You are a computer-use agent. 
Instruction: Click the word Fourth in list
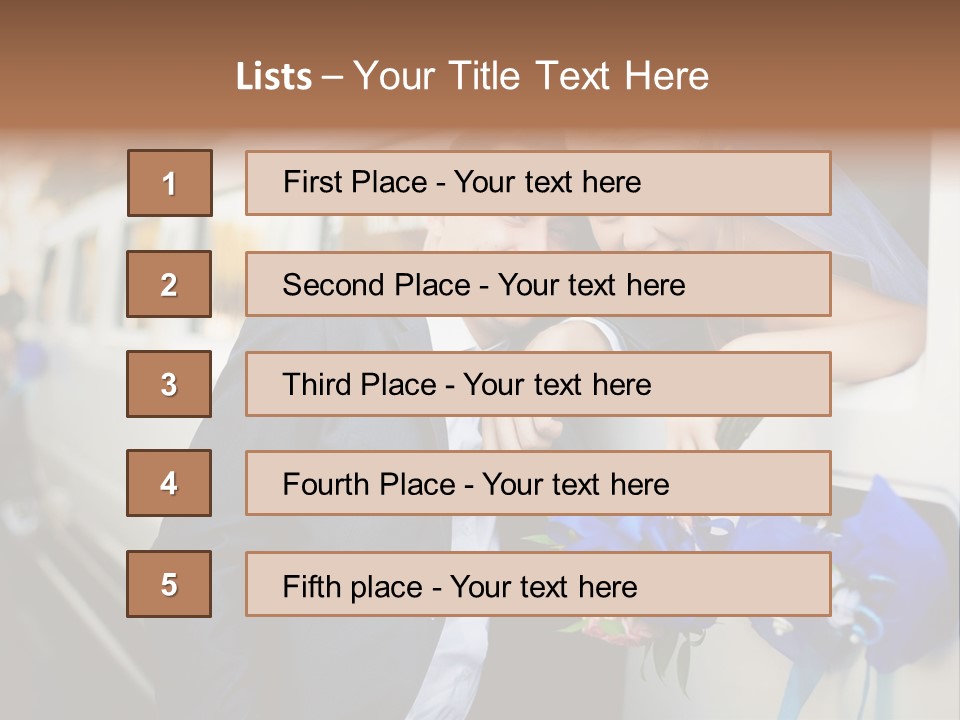coord(326,484)
